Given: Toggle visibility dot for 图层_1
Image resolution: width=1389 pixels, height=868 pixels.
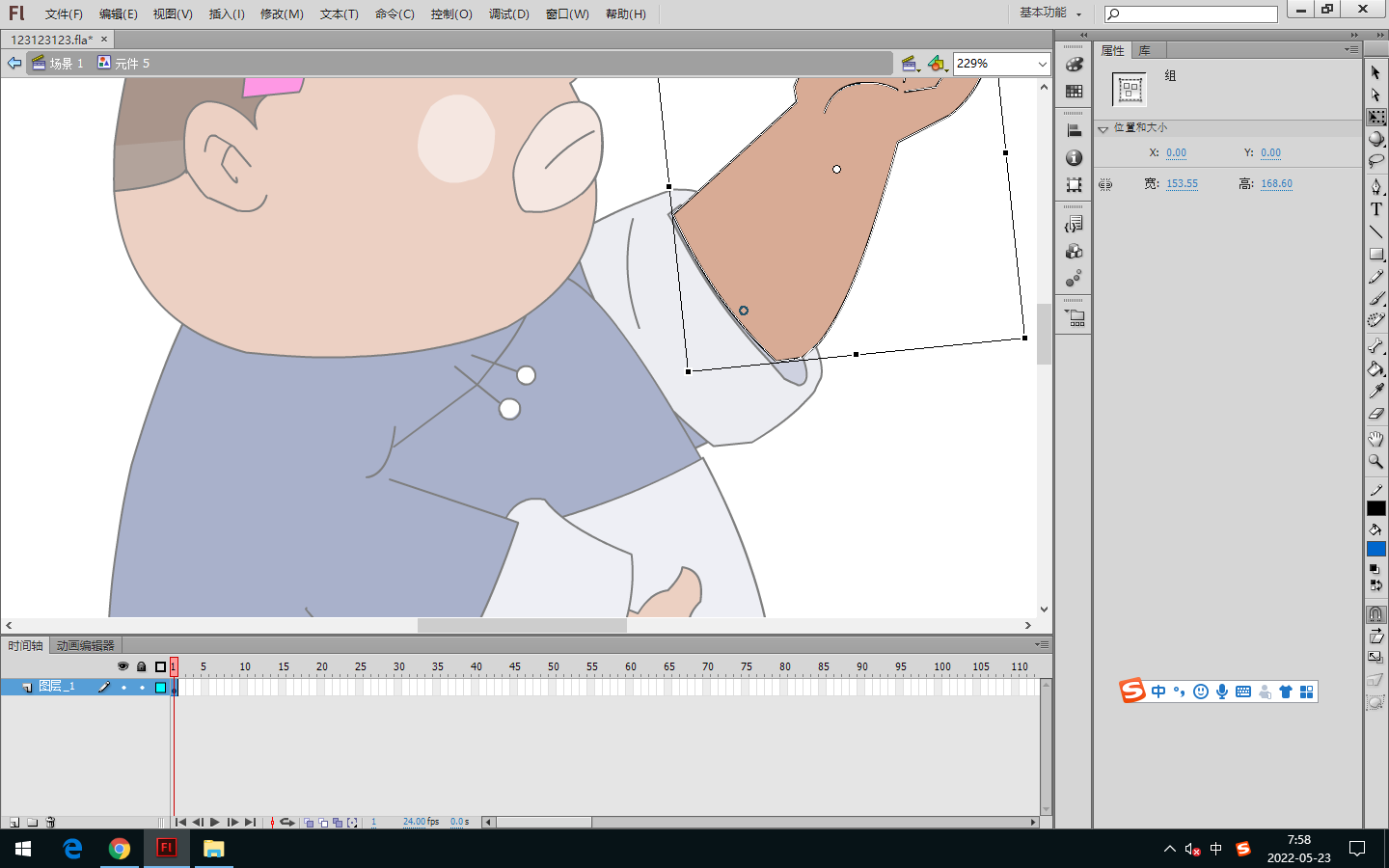Looking at the screenshot, I should (x=123, y=688).
